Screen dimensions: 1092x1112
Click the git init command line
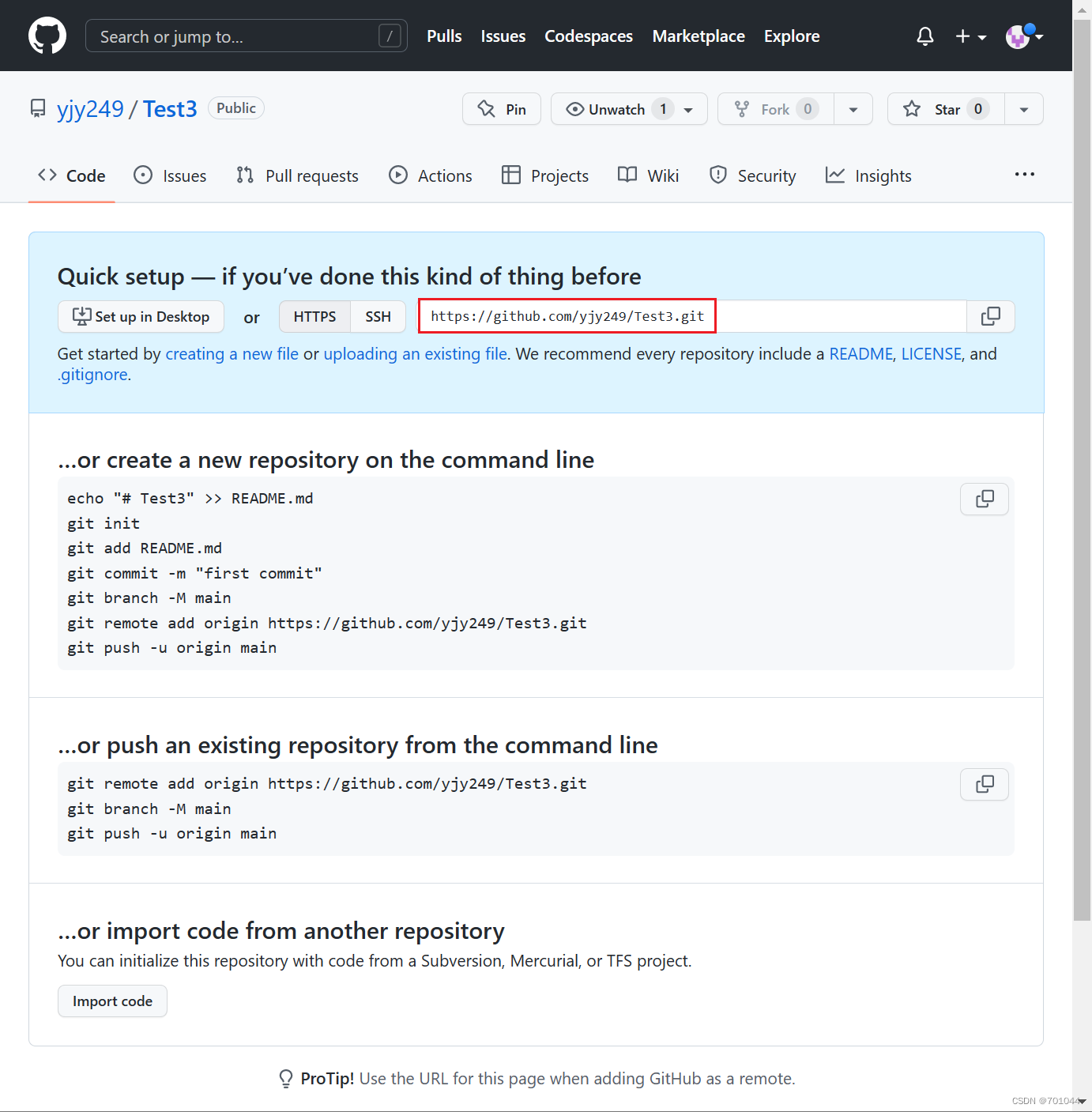(104, 523)
